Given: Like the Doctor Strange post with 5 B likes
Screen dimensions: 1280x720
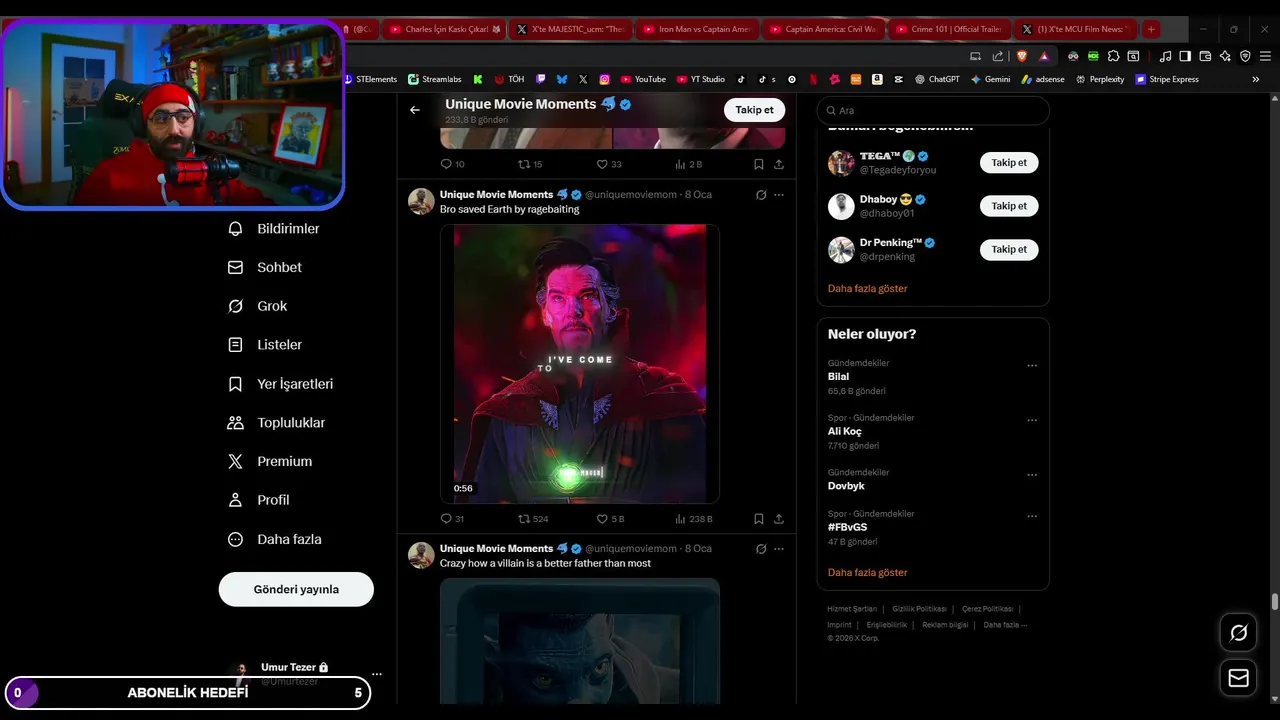Looking at the screenshot, I should [610, 519].
